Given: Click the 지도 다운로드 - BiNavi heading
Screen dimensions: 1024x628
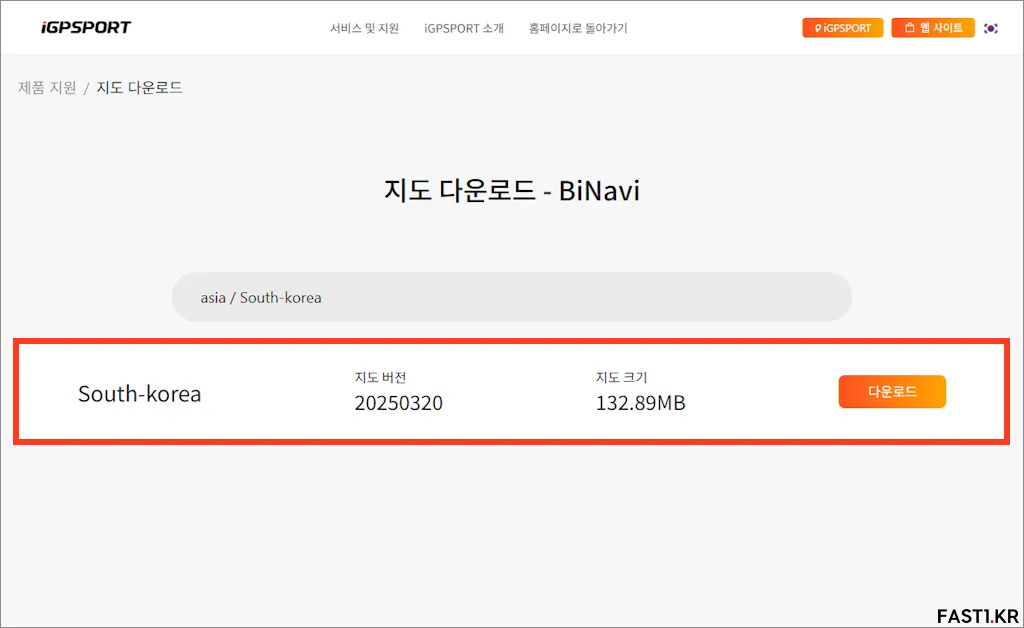Looking at the screenshot, I should pyautogui.click(x=511, y=191).
